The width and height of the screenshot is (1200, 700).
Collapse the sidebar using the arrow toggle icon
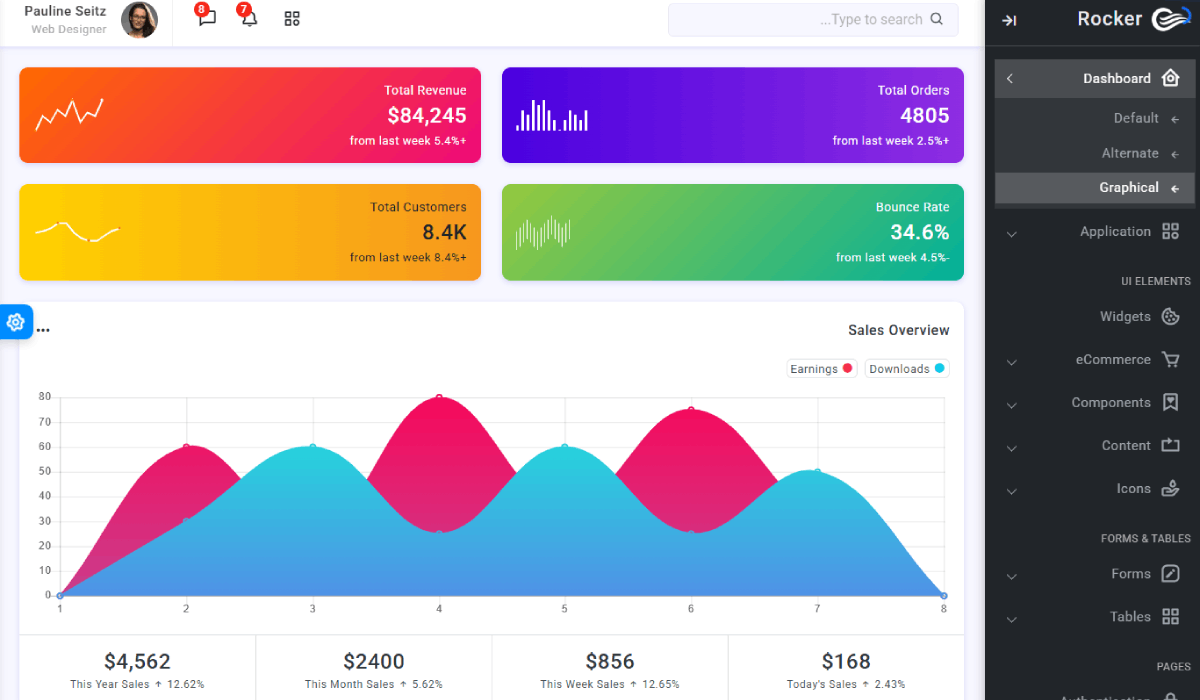(1009, 20)
